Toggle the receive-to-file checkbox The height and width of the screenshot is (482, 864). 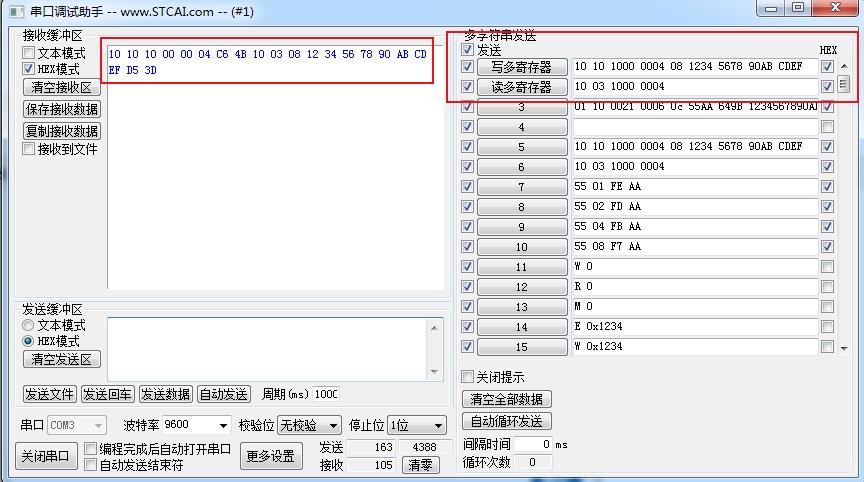coord(29,149)
